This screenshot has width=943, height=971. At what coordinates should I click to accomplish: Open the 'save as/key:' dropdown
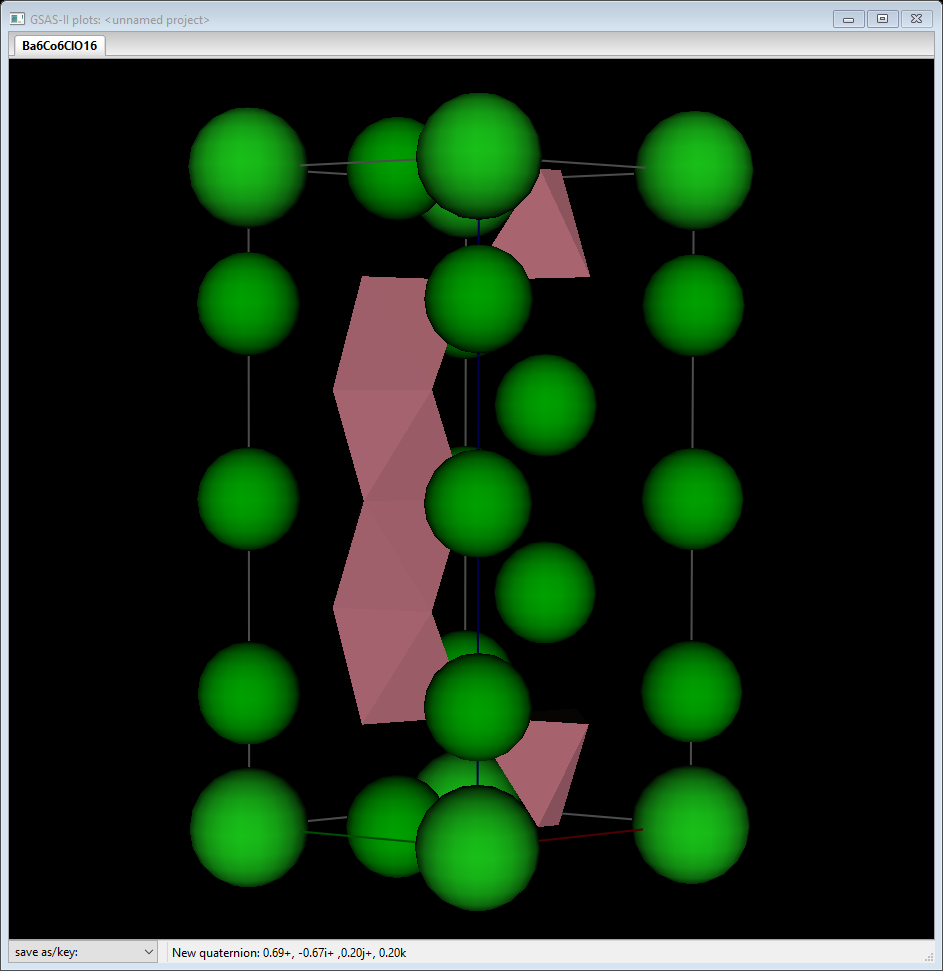pyautogui.click(x=83, y=952)
